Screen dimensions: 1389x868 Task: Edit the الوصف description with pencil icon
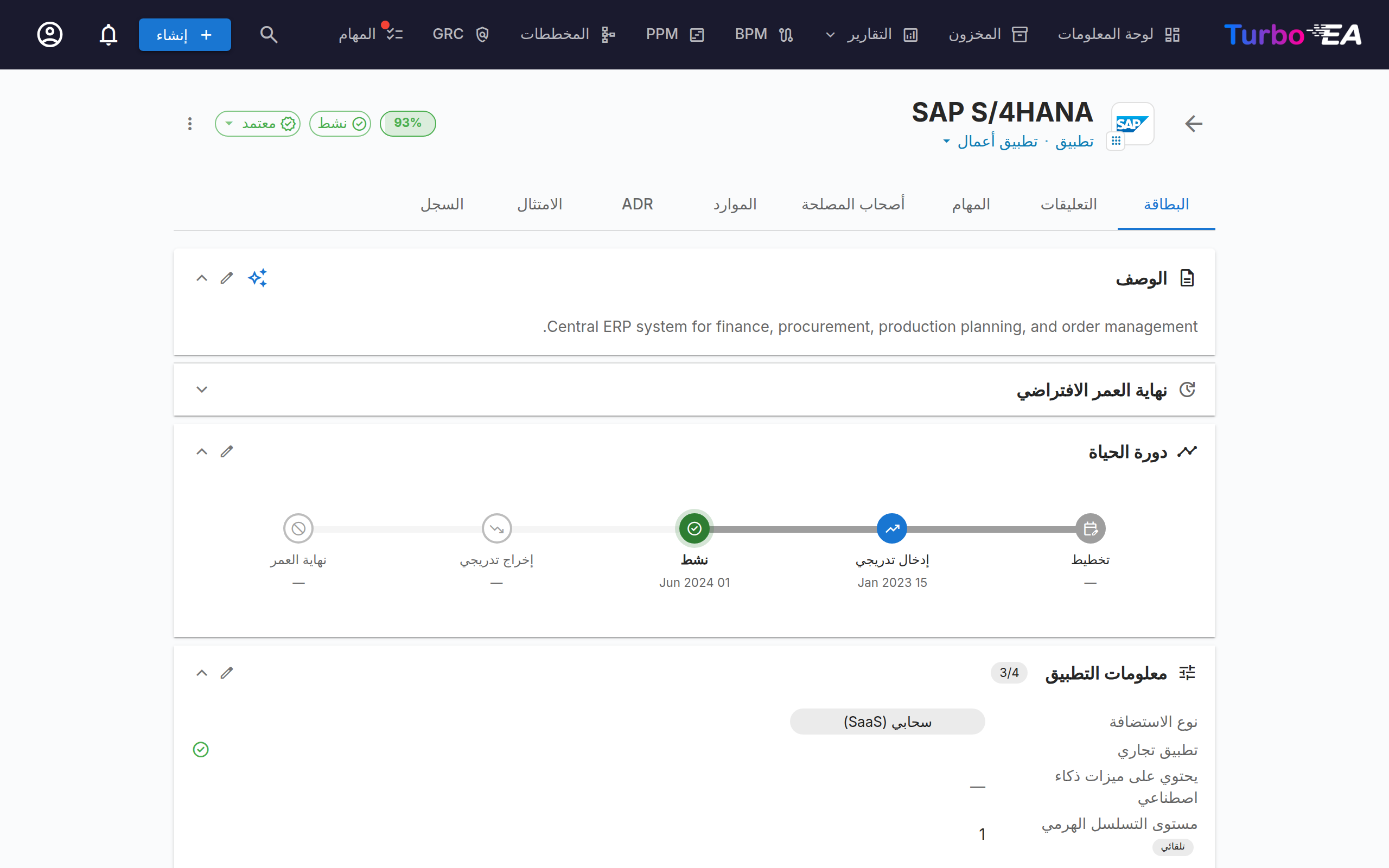(227, 278)
